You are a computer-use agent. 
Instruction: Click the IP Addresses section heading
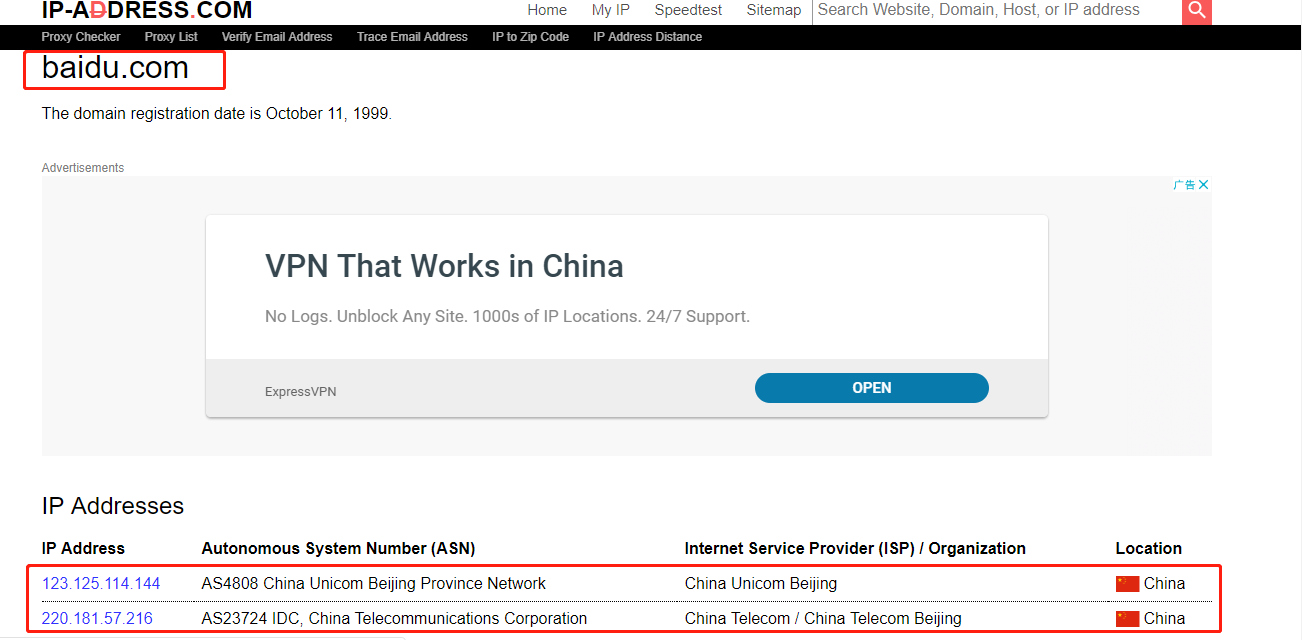[x=113, y=506]
